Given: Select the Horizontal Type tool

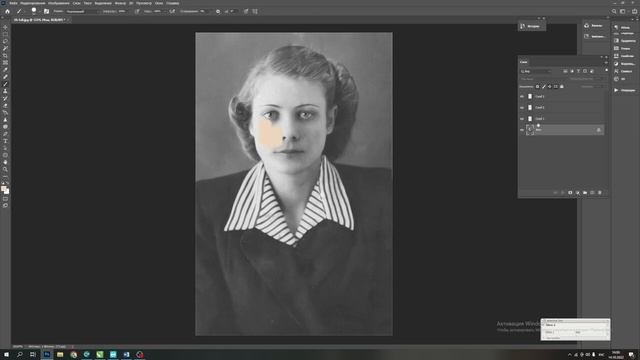Looking at the screenshot, I should click(5, 141).
